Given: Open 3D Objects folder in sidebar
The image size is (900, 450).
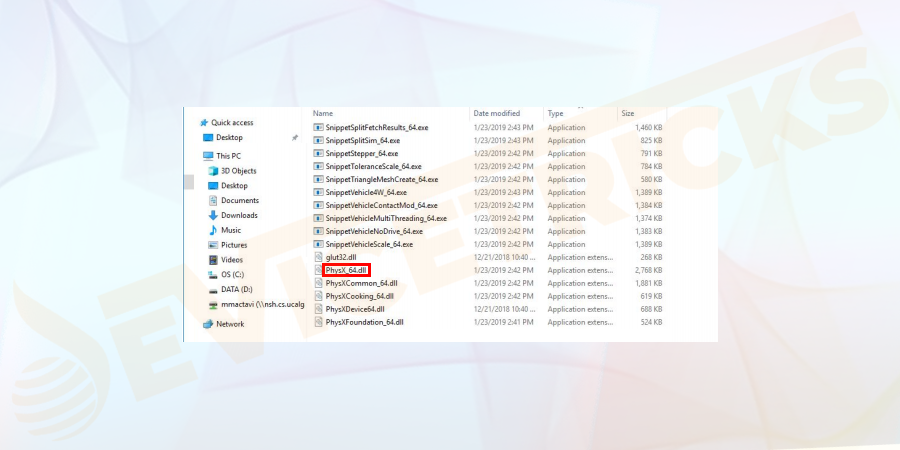Looking at the screenshot, I should tap(239, 171).
